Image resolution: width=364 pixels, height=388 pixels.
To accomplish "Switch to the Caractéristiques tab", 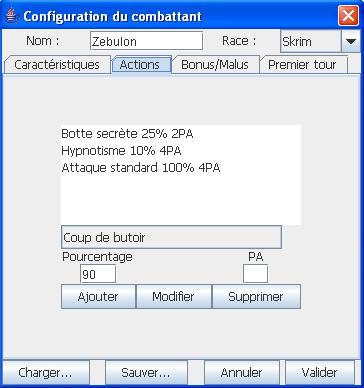I will tap(57, 65).
